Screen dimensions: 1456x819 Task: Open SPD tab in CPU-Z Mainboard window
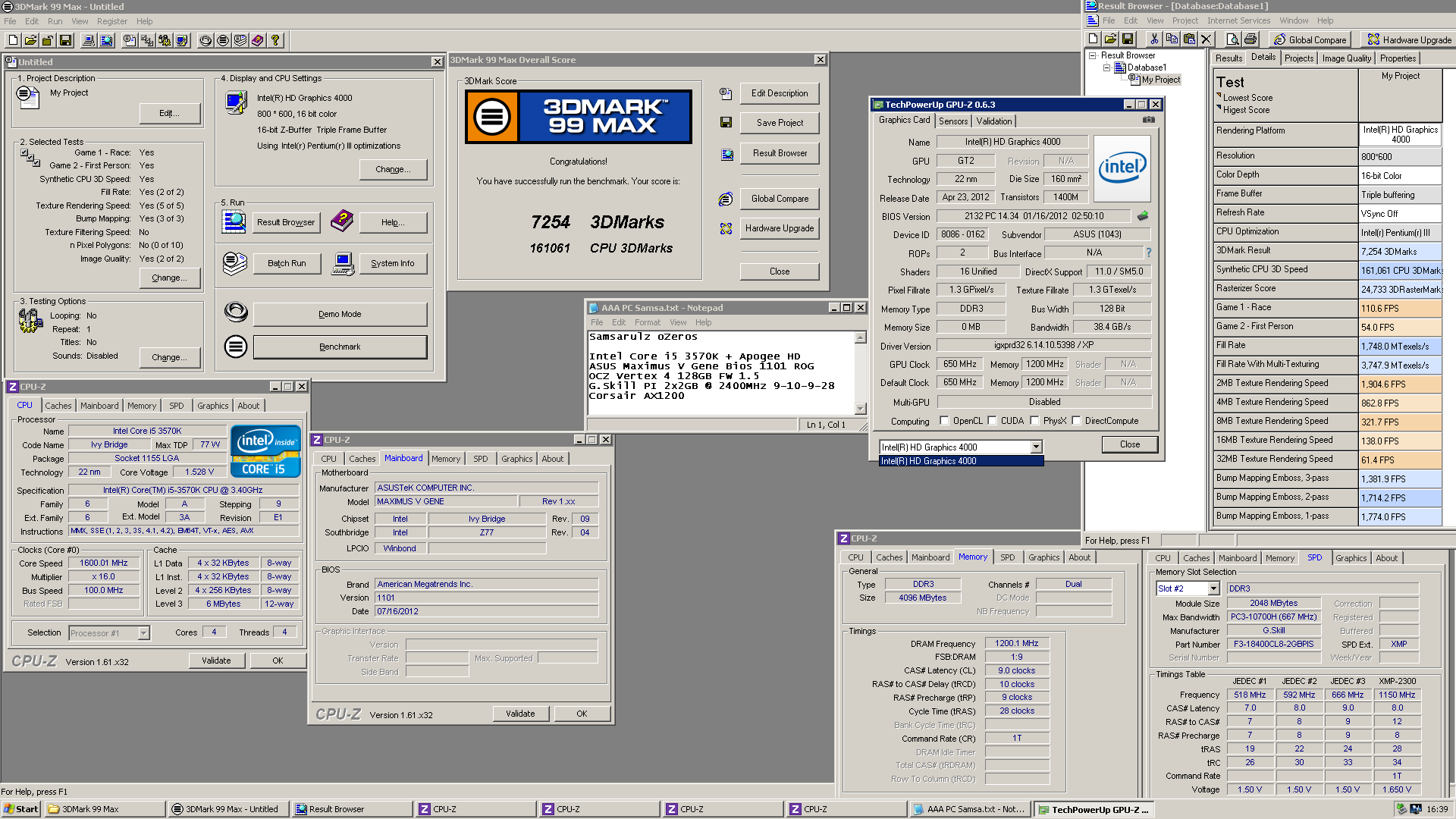point(480,459)
